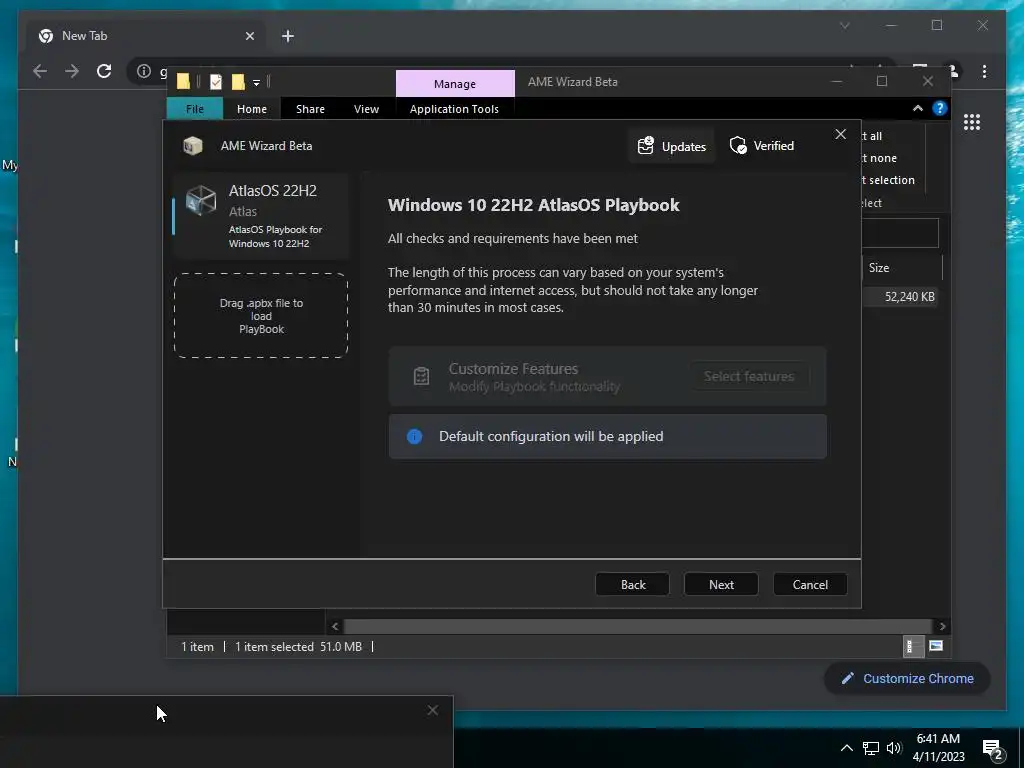1024x768 pixels.
Task: Click Explorer properties quick access icon
Action: [x=216, y=82]
